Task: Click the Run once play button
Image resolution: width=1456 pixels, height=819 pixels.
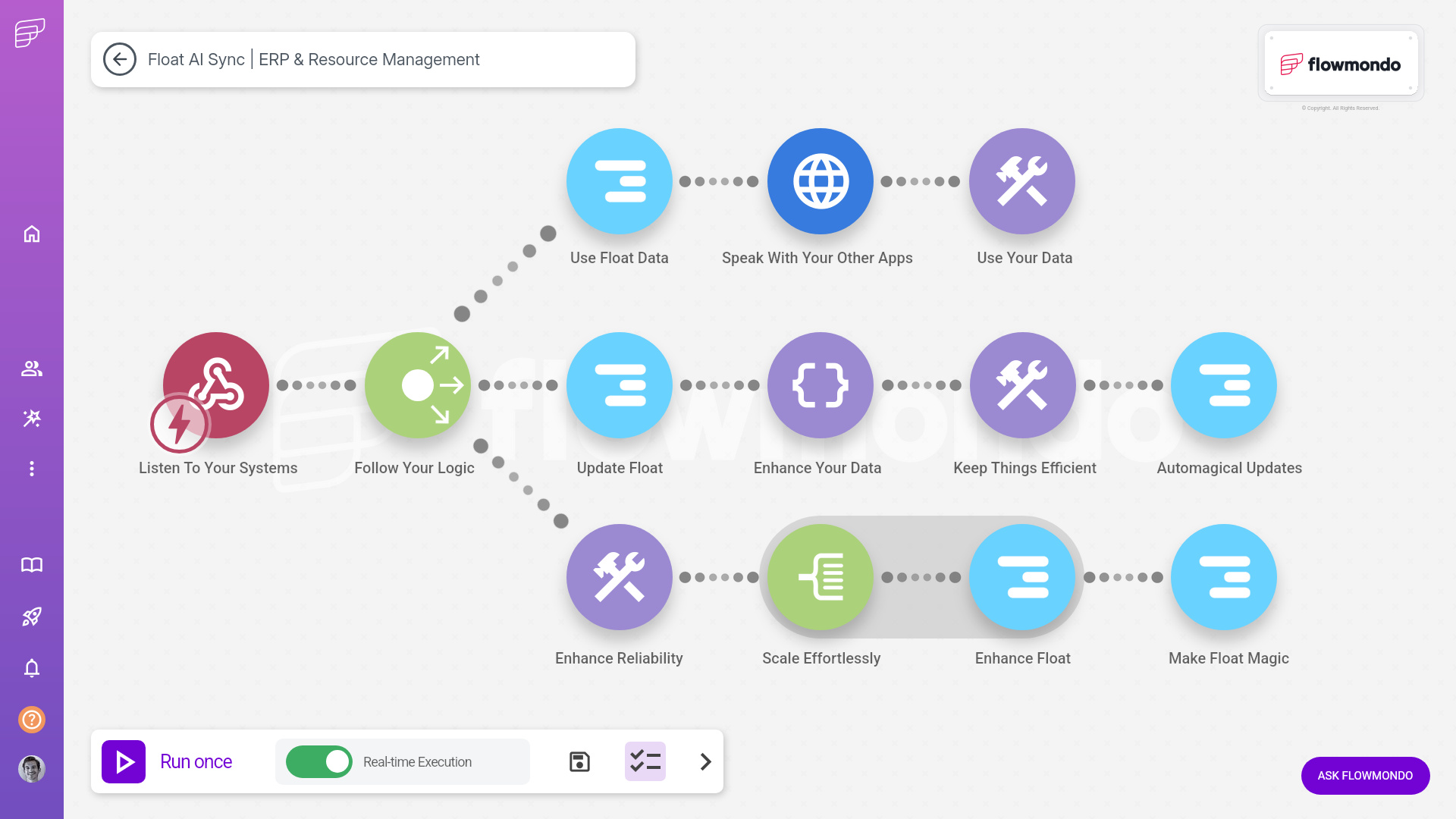Action: [x=124, y=761]
